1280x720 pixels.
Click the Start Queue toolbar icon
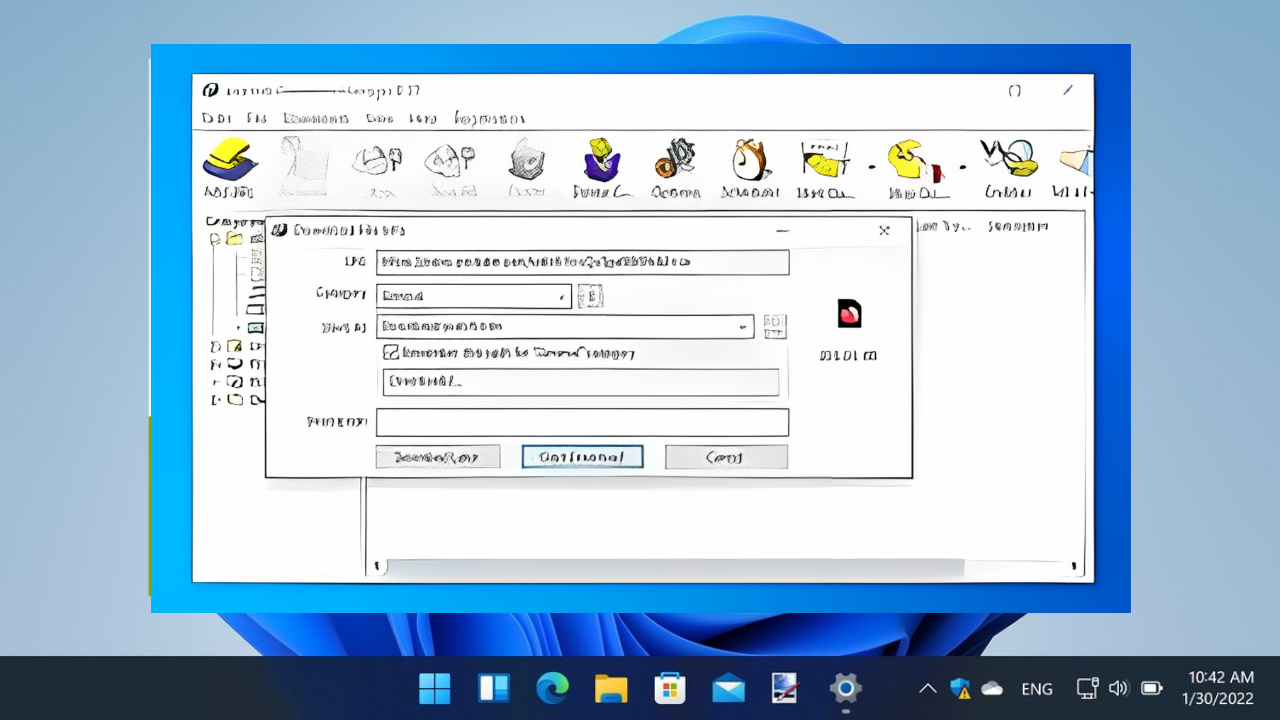tap(826, 167)
